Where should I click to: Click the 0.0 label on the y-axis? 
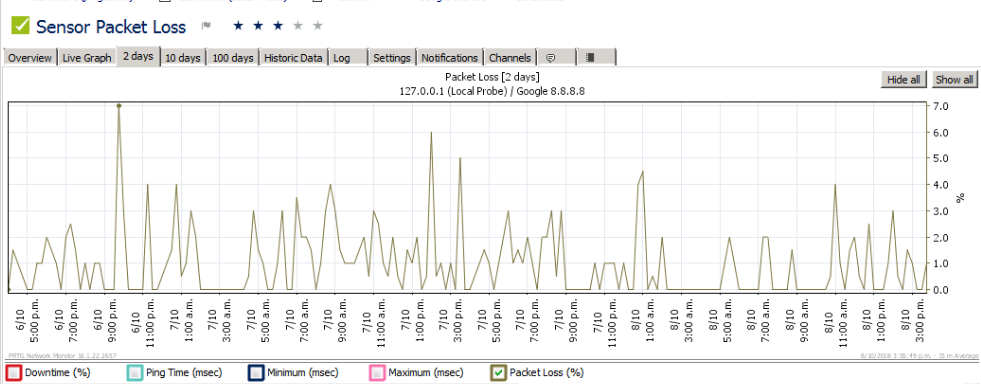[x=940, y=290]
